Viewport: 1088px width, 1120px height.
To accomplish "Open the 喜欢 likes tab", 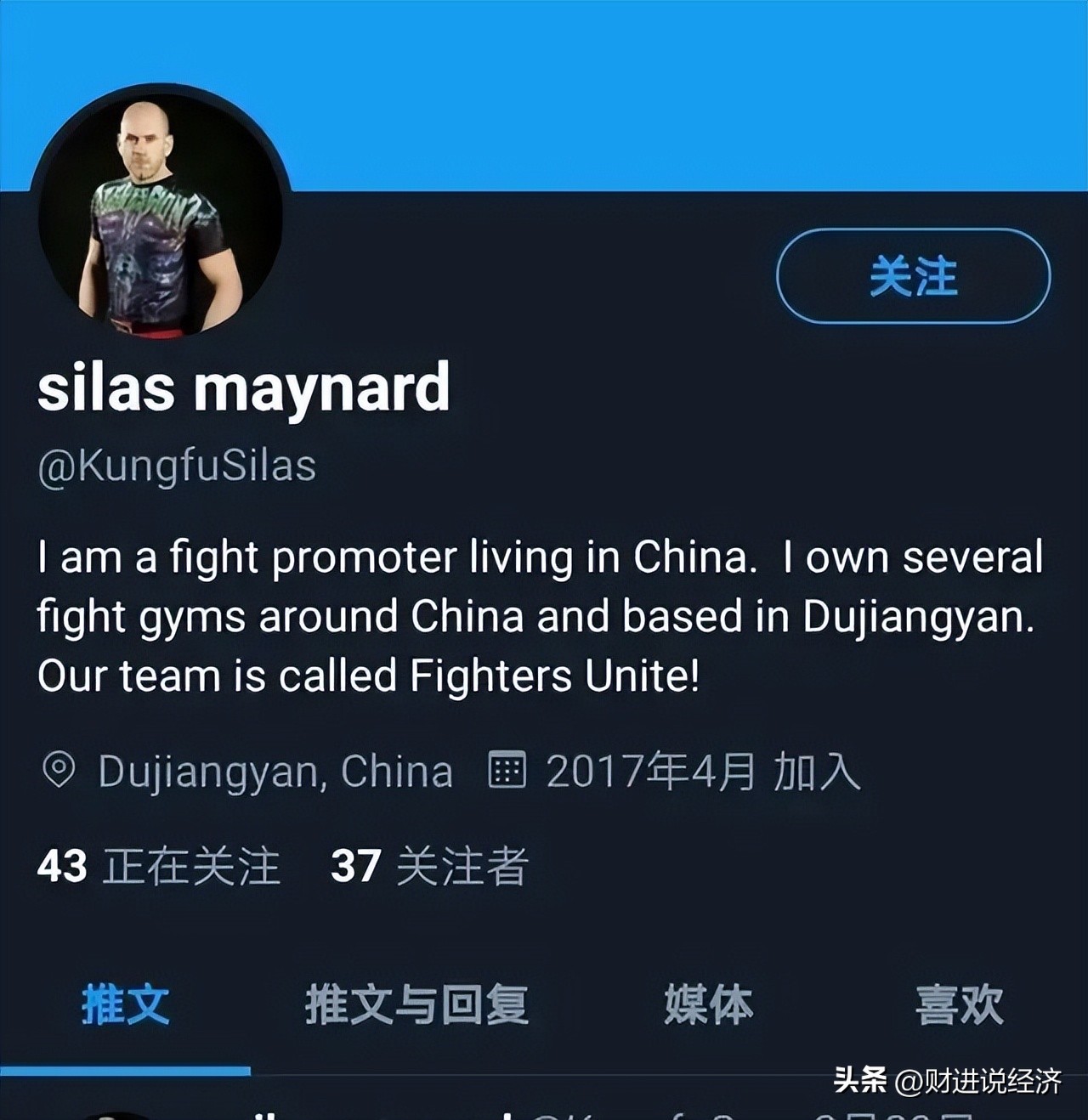I will (959, 1005).
